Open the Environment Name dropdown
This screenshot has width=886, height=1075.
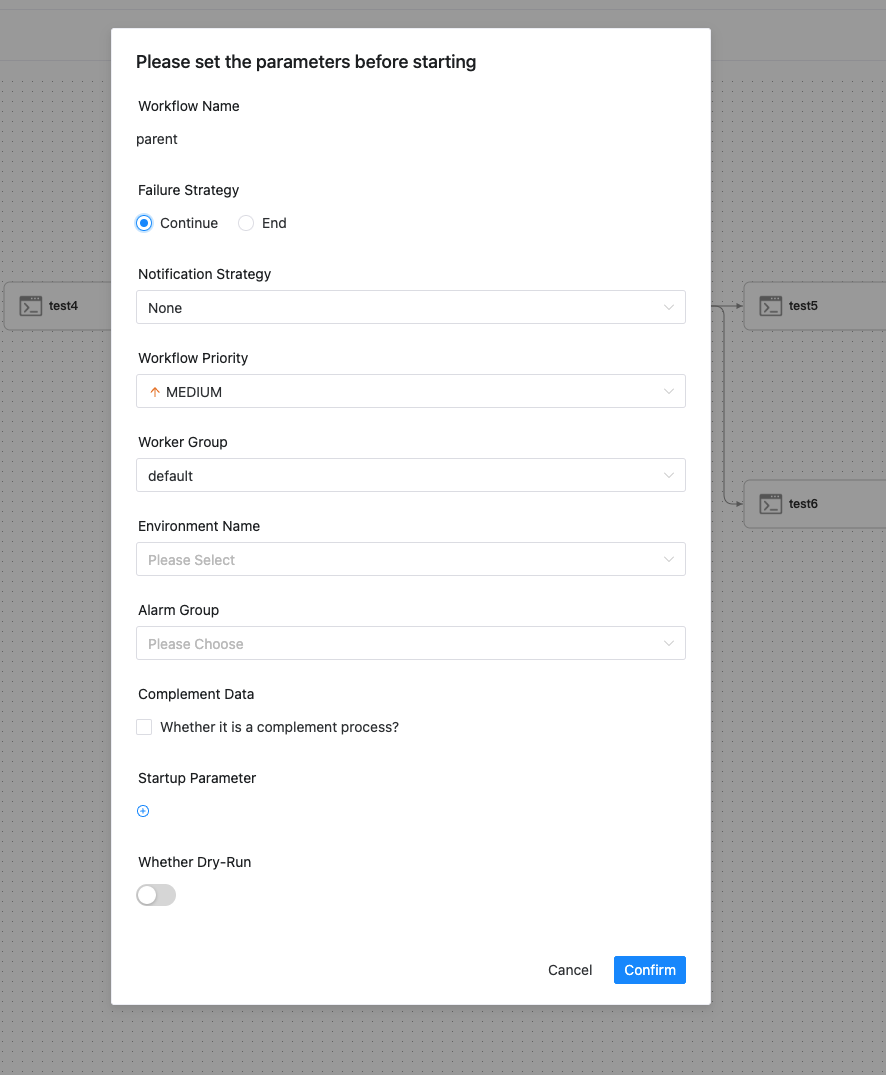click(x=410, y=559)
